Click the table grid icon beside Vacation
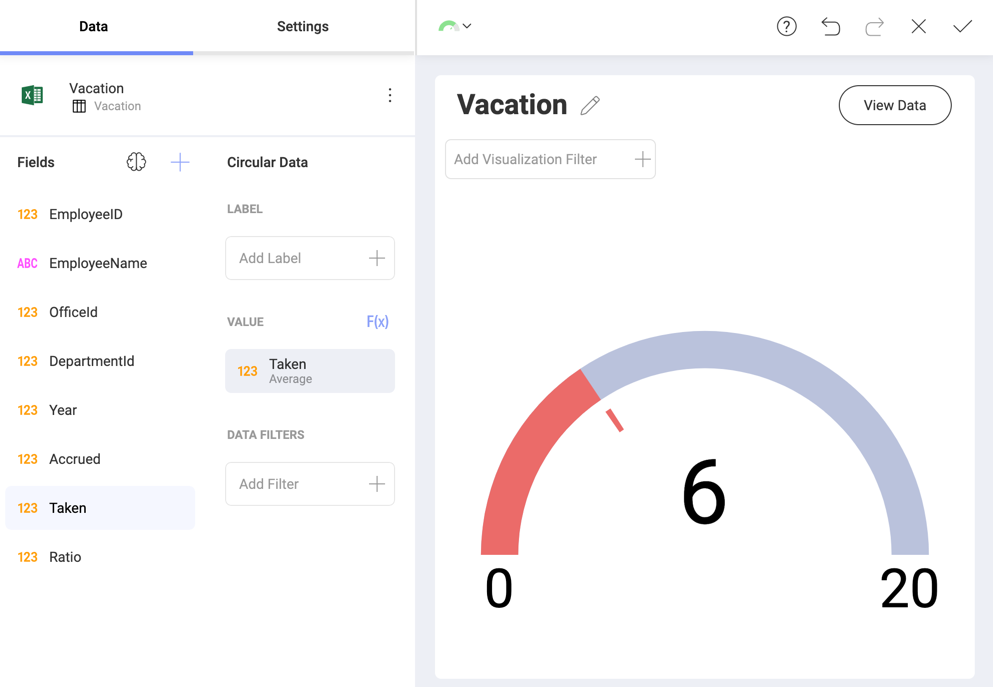Viewport: 993px width, 687px height. pyautogui.click(x=79, y=106)
